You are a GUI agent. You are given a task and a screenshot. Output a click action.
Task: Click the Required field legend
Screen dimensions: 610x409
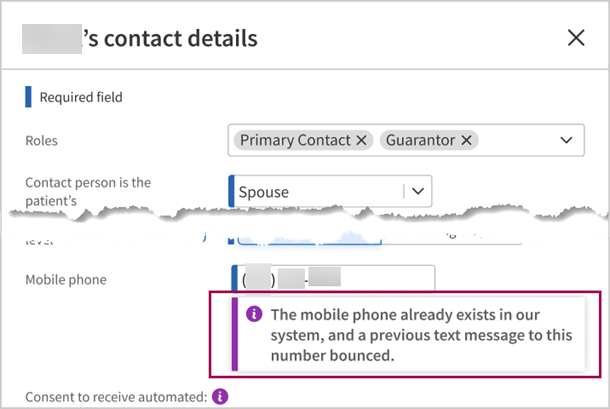click(x=80, y=97)
